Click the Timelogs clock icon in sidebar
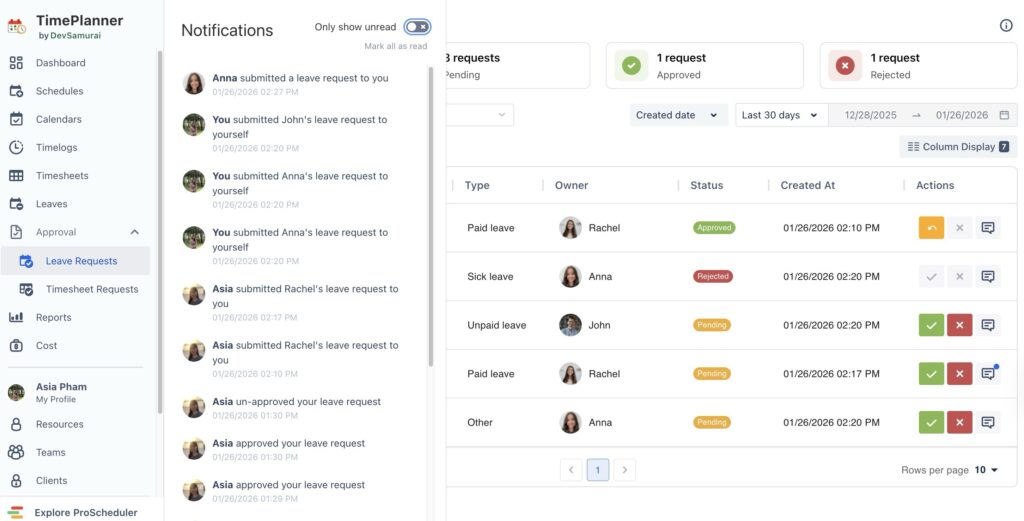This screenshot has width=1024, height=521. point(16,147)
